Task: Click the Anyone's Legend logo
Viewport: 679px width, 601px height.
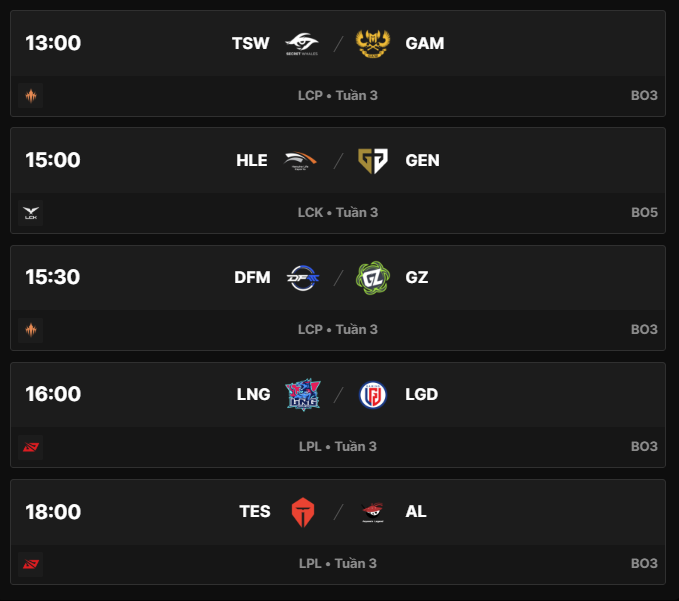Action: tap(373, 511)
